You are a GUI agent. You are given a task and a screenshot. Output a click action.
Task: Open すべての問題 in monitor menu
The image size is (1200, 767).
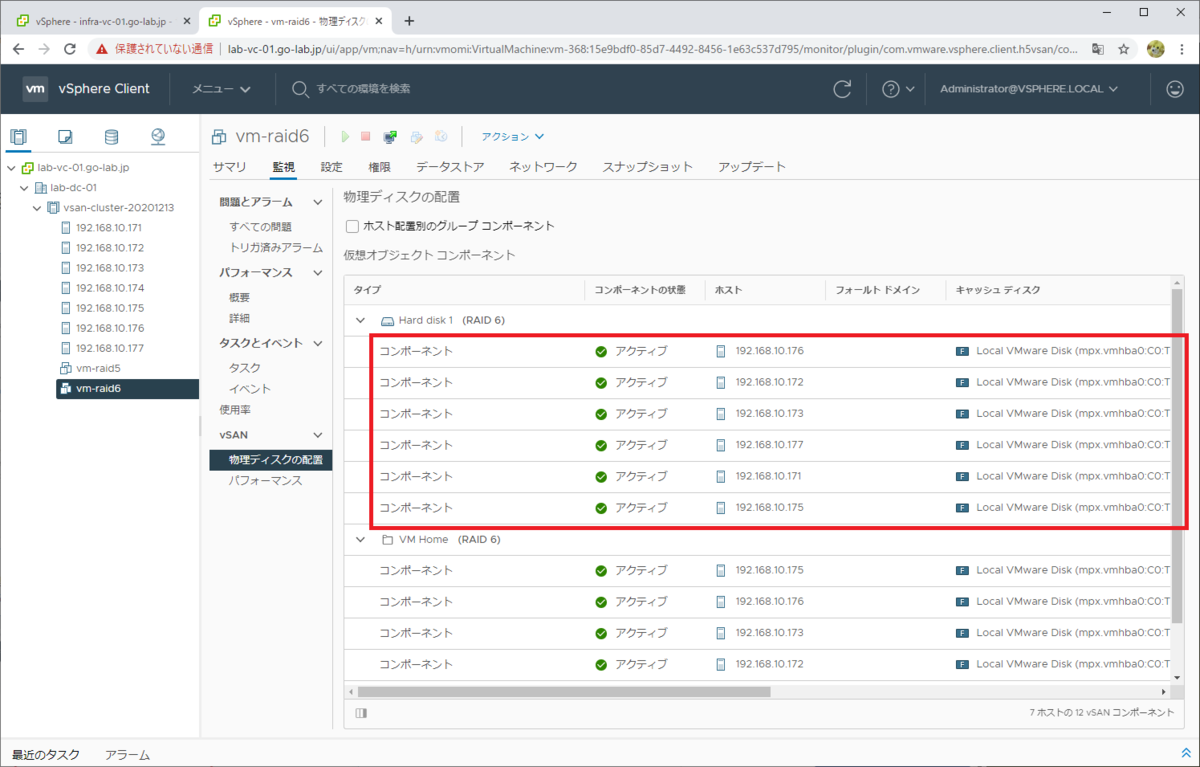(x=260, y=227)
